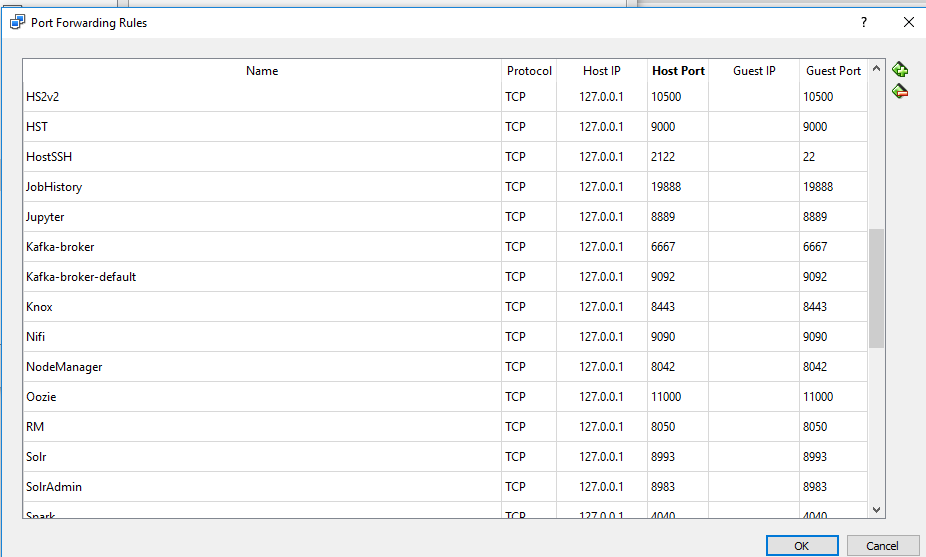926x557 pixels.
Task: Click host port 10500 in HS2v2 row
Action: point(666,97)
